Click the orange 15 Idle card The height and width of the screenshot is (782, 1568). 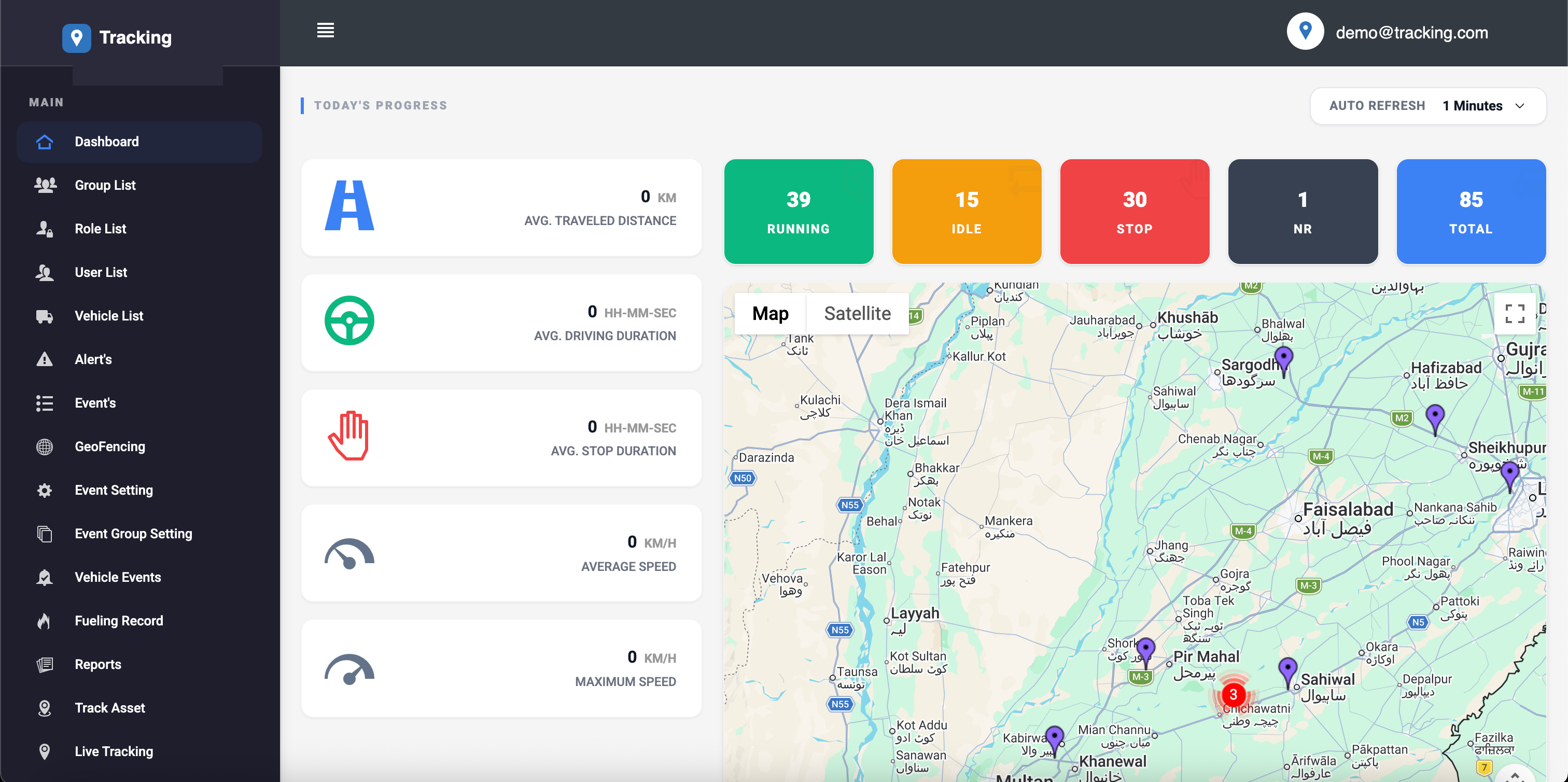[x=967, y=212]
